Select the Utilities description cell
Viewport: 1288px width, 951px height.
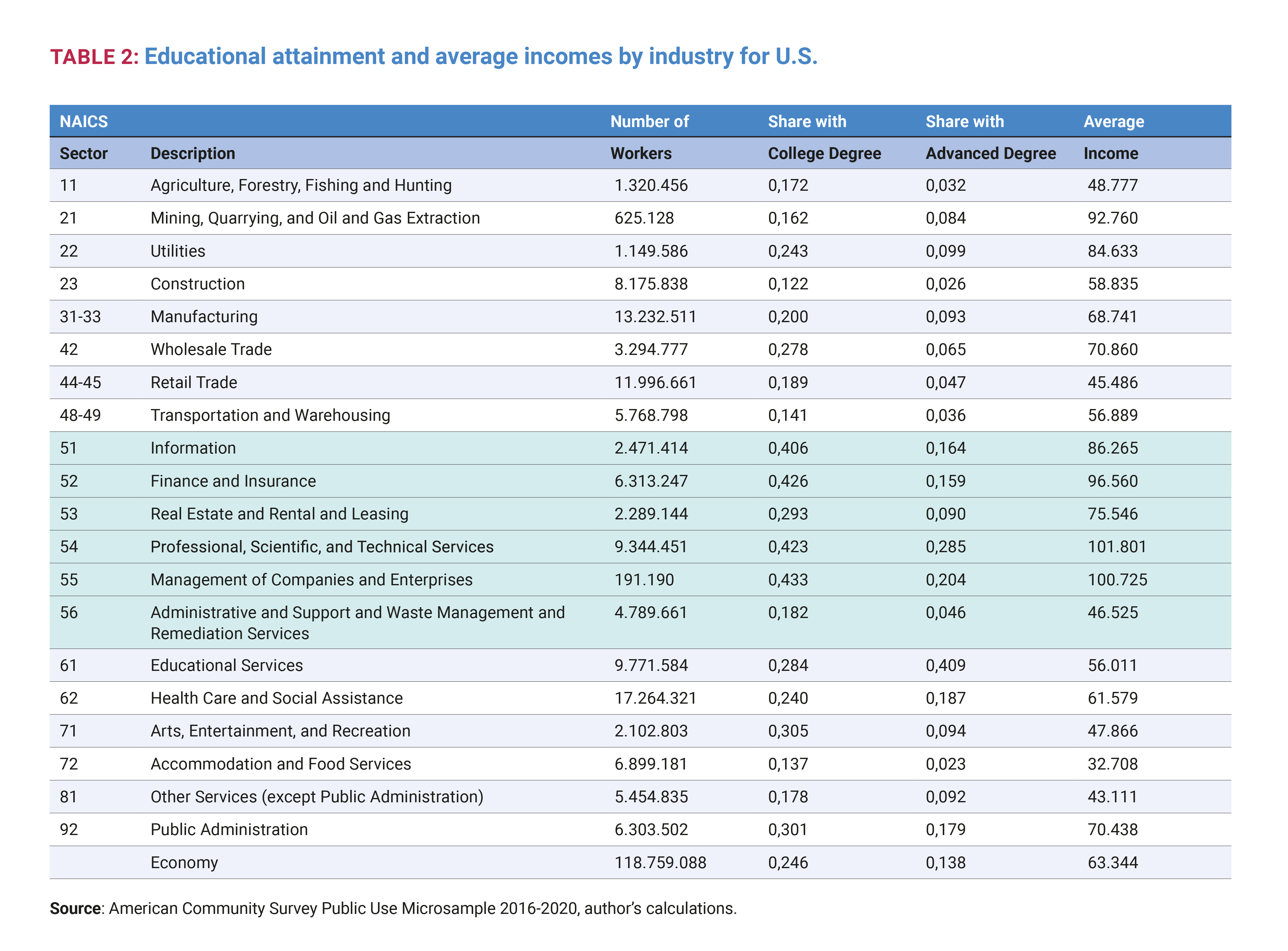tap(177, 251)
